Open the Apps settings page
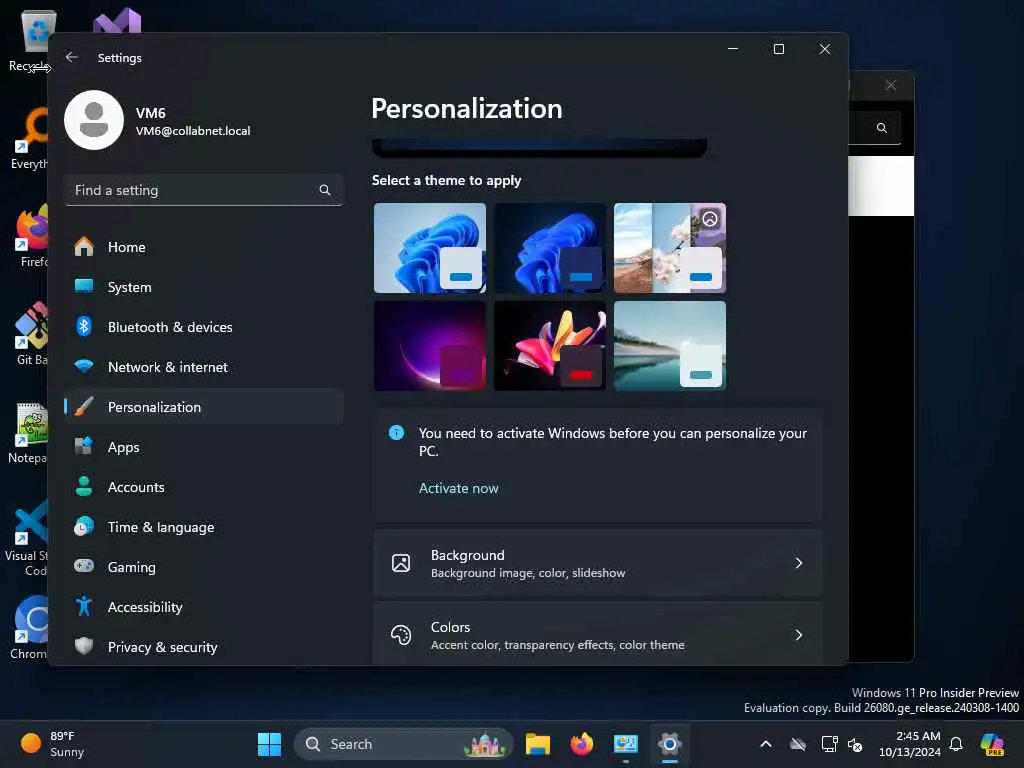 (x=204, y=447)
